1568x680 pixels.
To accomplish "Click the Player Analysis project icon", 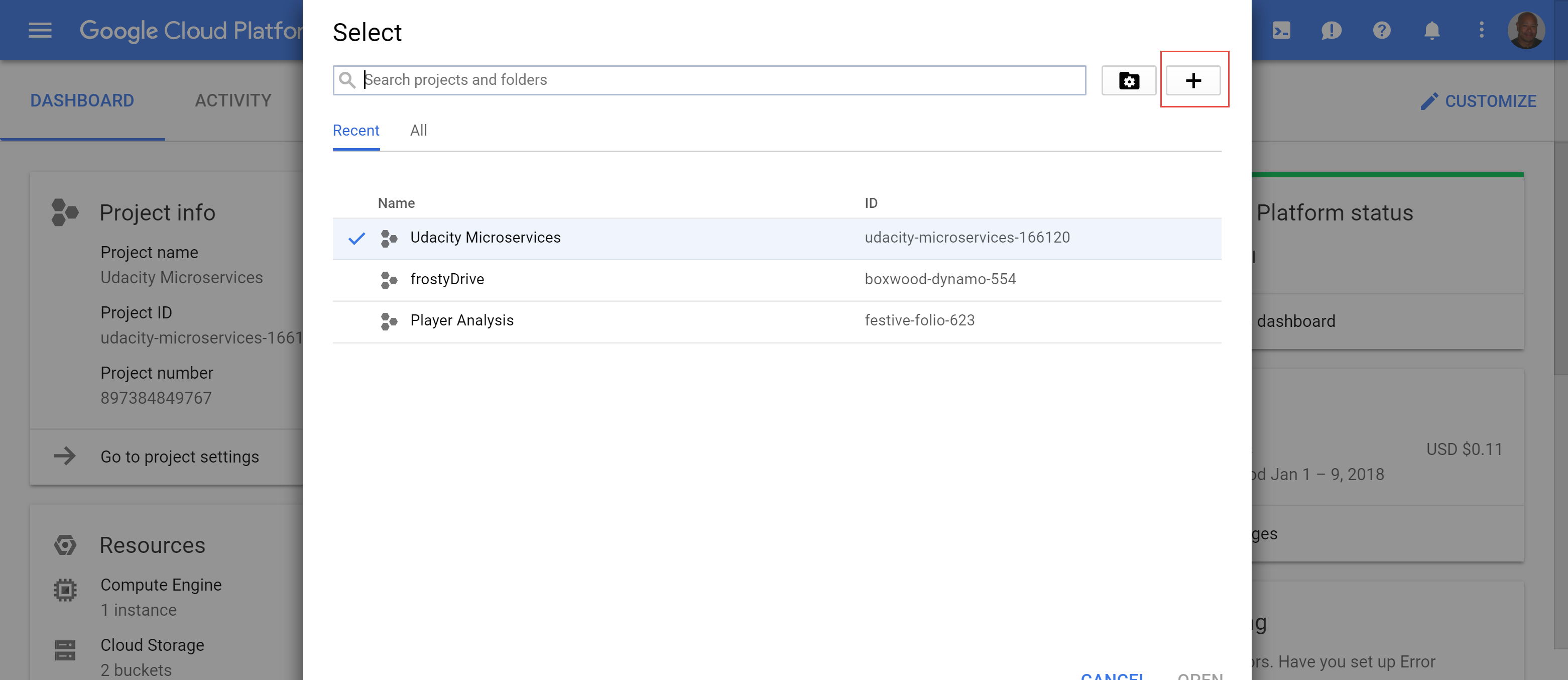I will pyautogui.click(x=388, y=321).
